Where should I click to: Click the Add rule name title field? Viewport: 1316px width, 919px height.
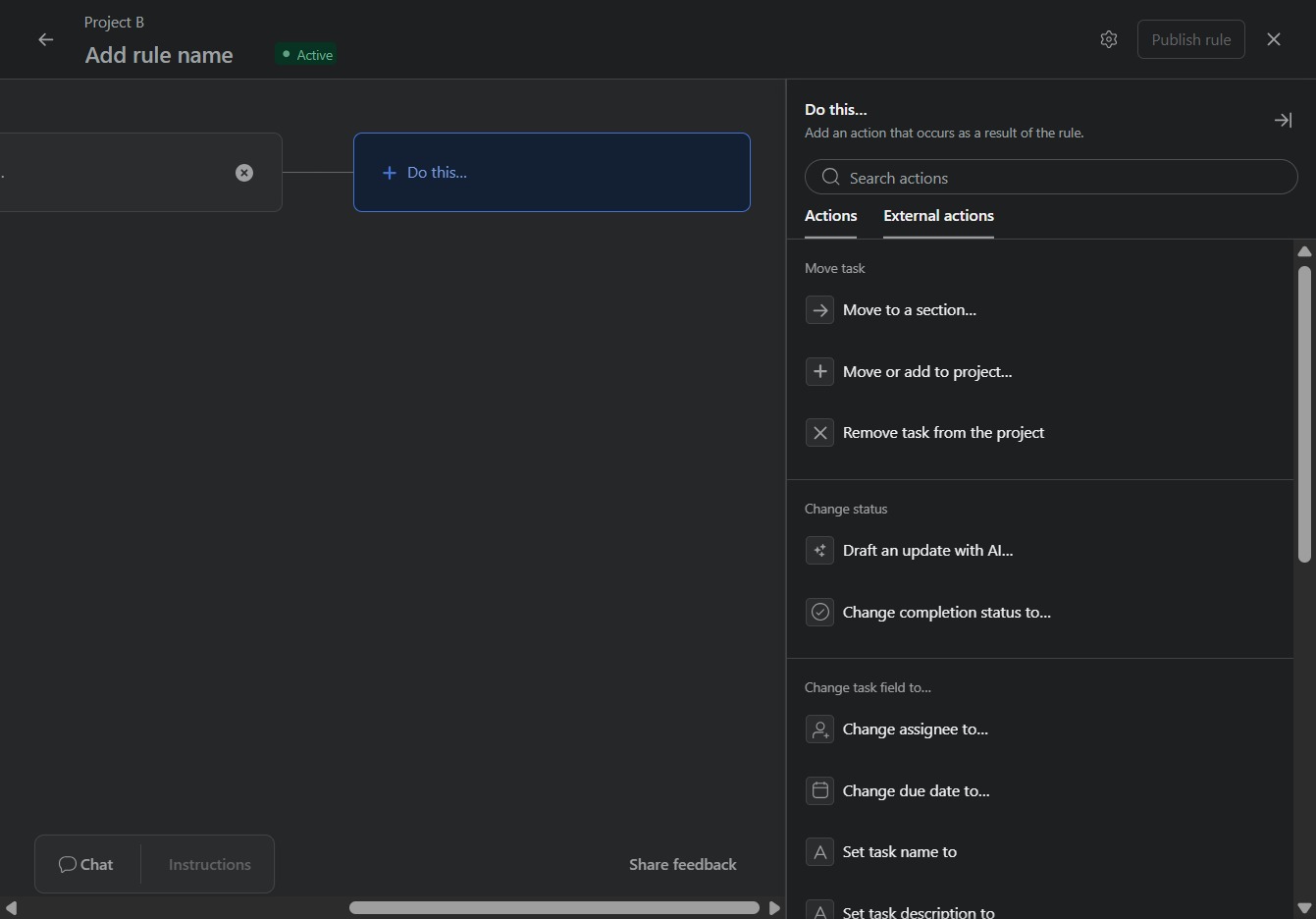(x=159, y=55)
